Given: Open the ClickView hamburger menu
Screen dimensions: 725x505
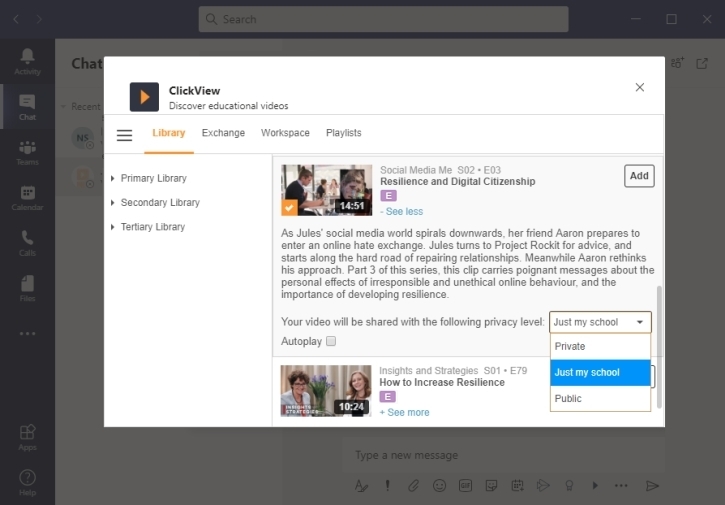Looking at the screenshot, I should [x=124, y=135].
